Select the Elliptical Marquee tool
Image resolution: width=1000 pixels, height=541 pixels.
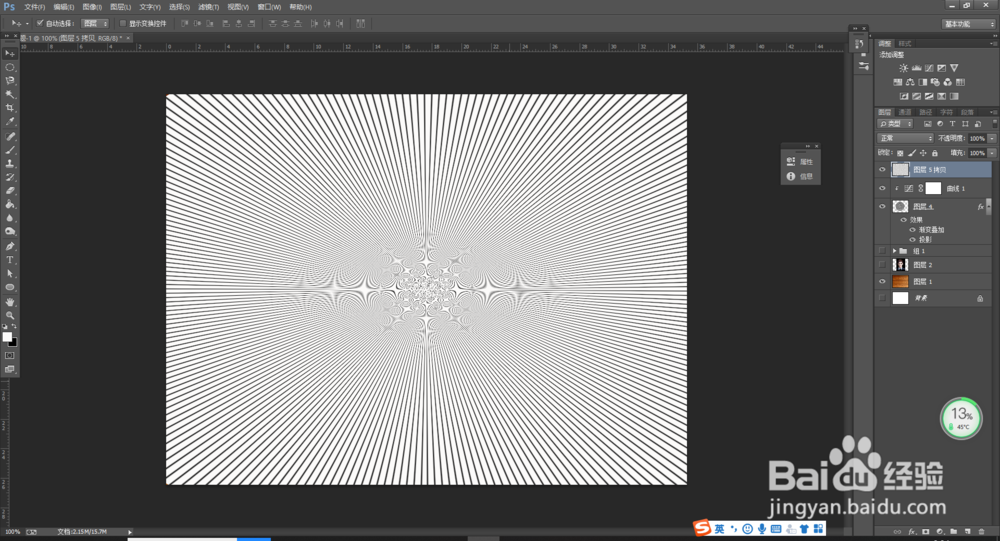10,67
